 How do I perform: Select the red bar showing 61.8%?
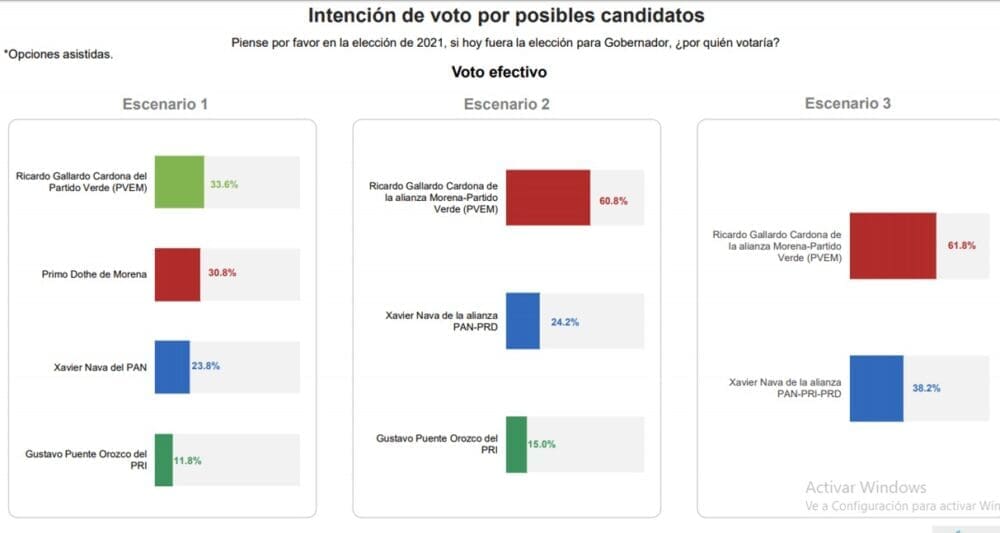(892, 245)
